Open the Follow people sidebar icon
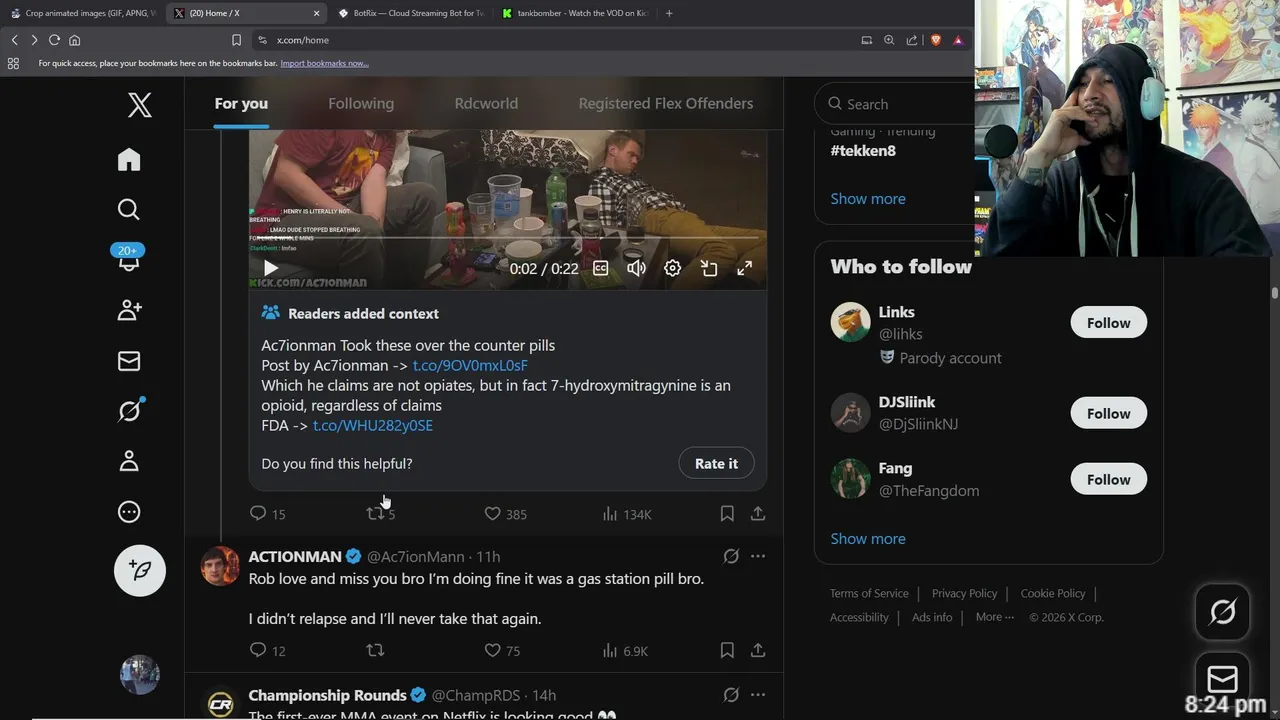 129,310
